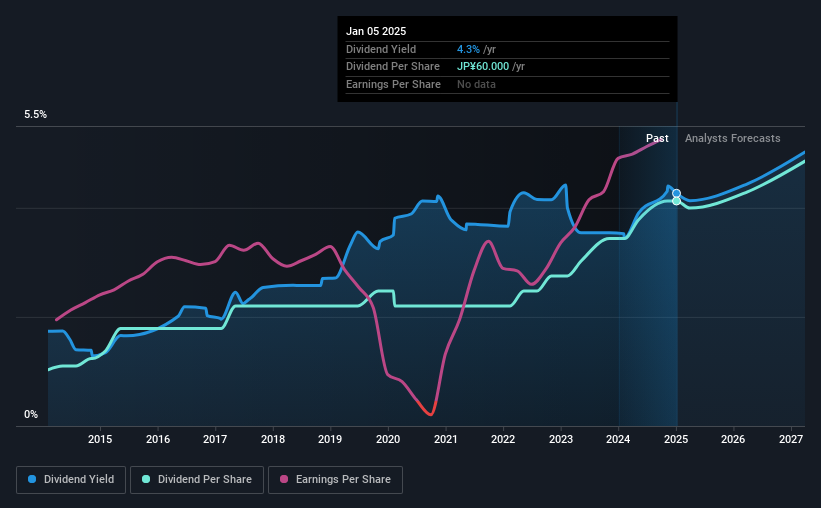This screenshot has width=821, height=508.
Task: Click the red negative earnings trough segment
Action: (428, 410)
